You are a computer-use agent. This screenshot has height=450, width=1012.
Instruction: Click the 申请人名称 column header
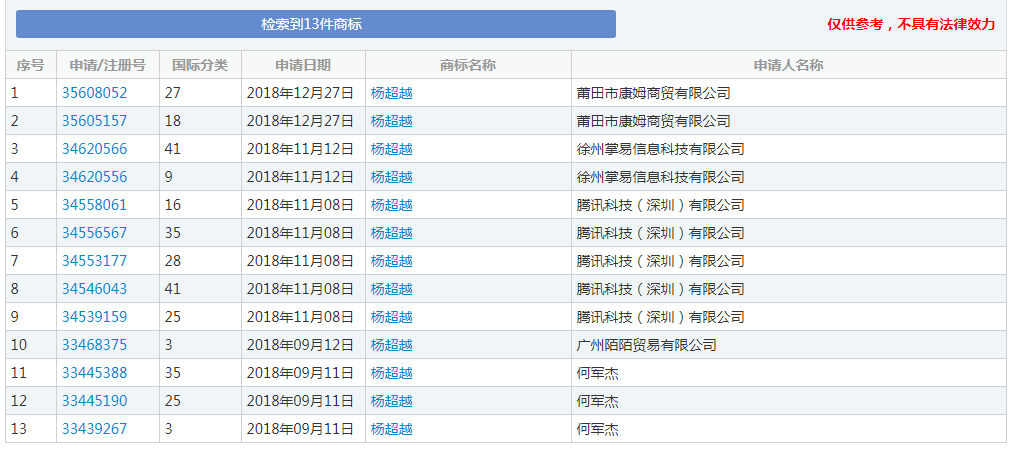coord(788,65)
